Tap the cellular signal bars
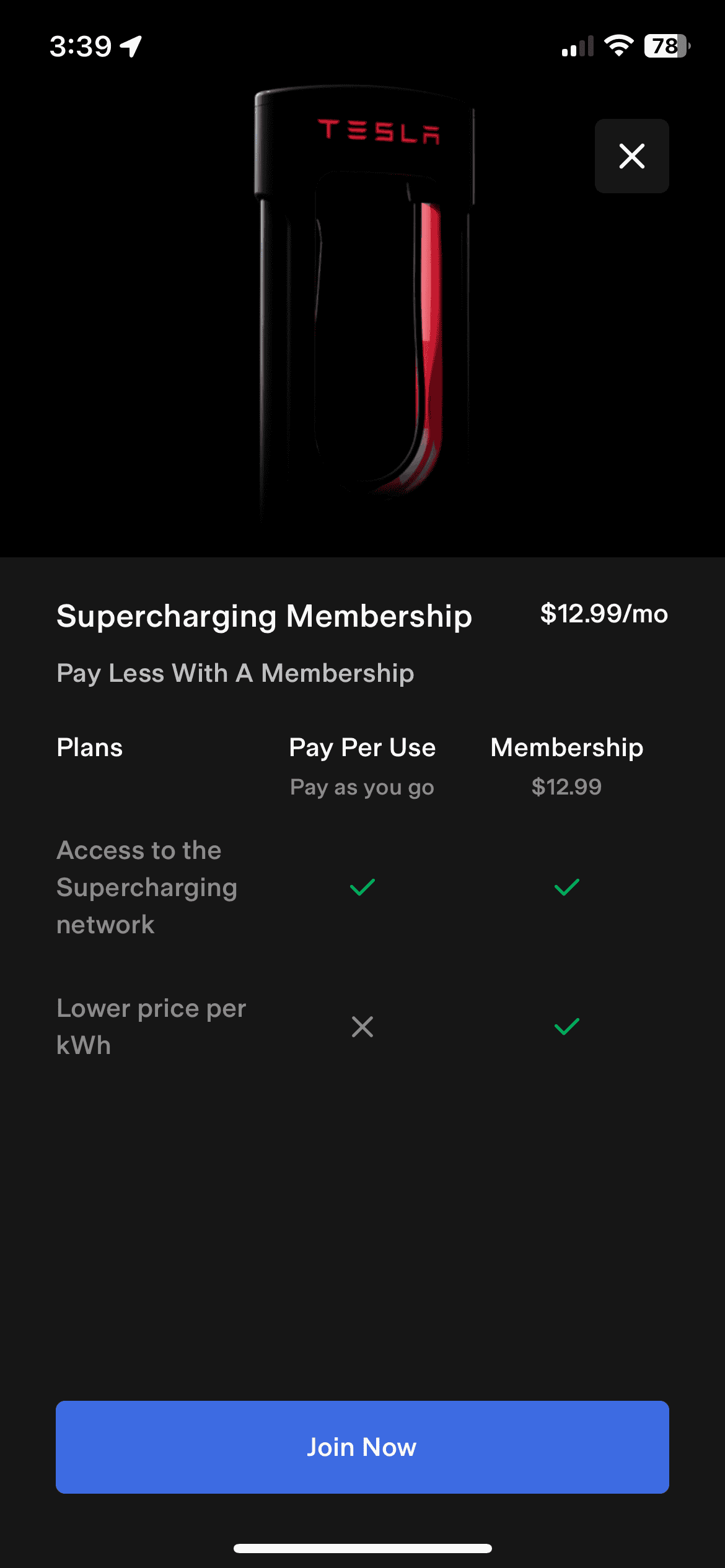This screenshot has height=1568, width=725. pyautogui.click(x=577, y=46)
